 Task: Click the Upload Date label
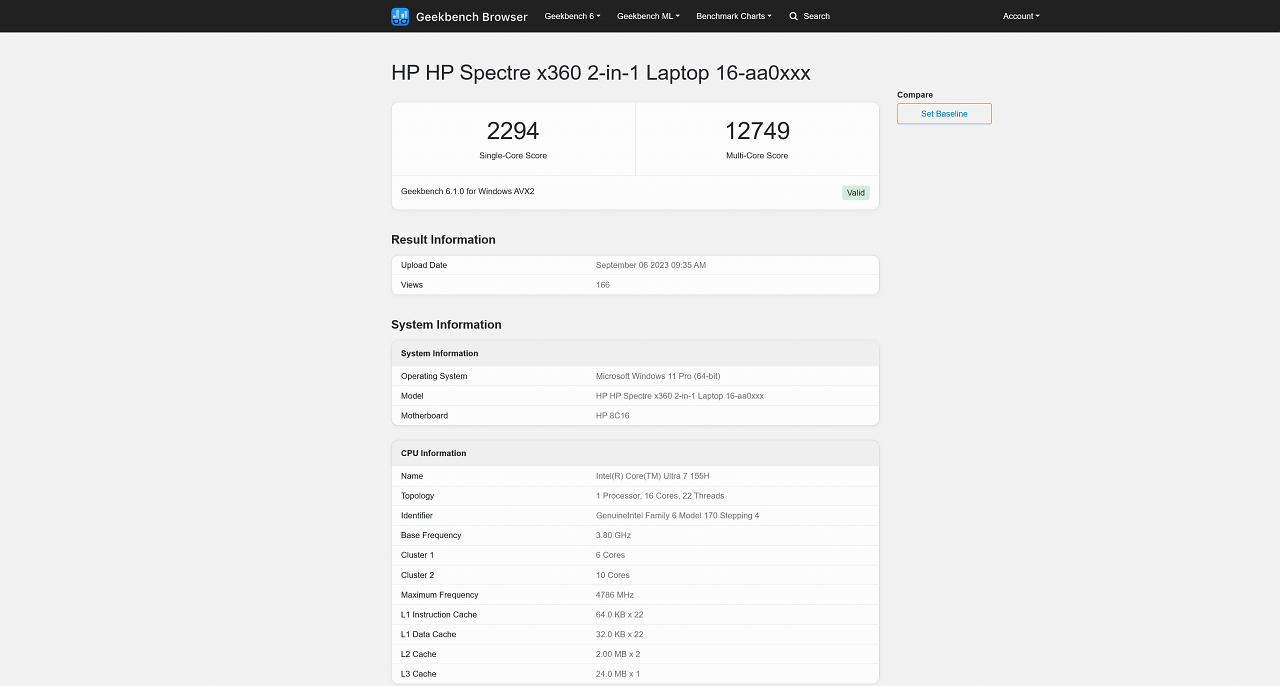coord(424,265)
